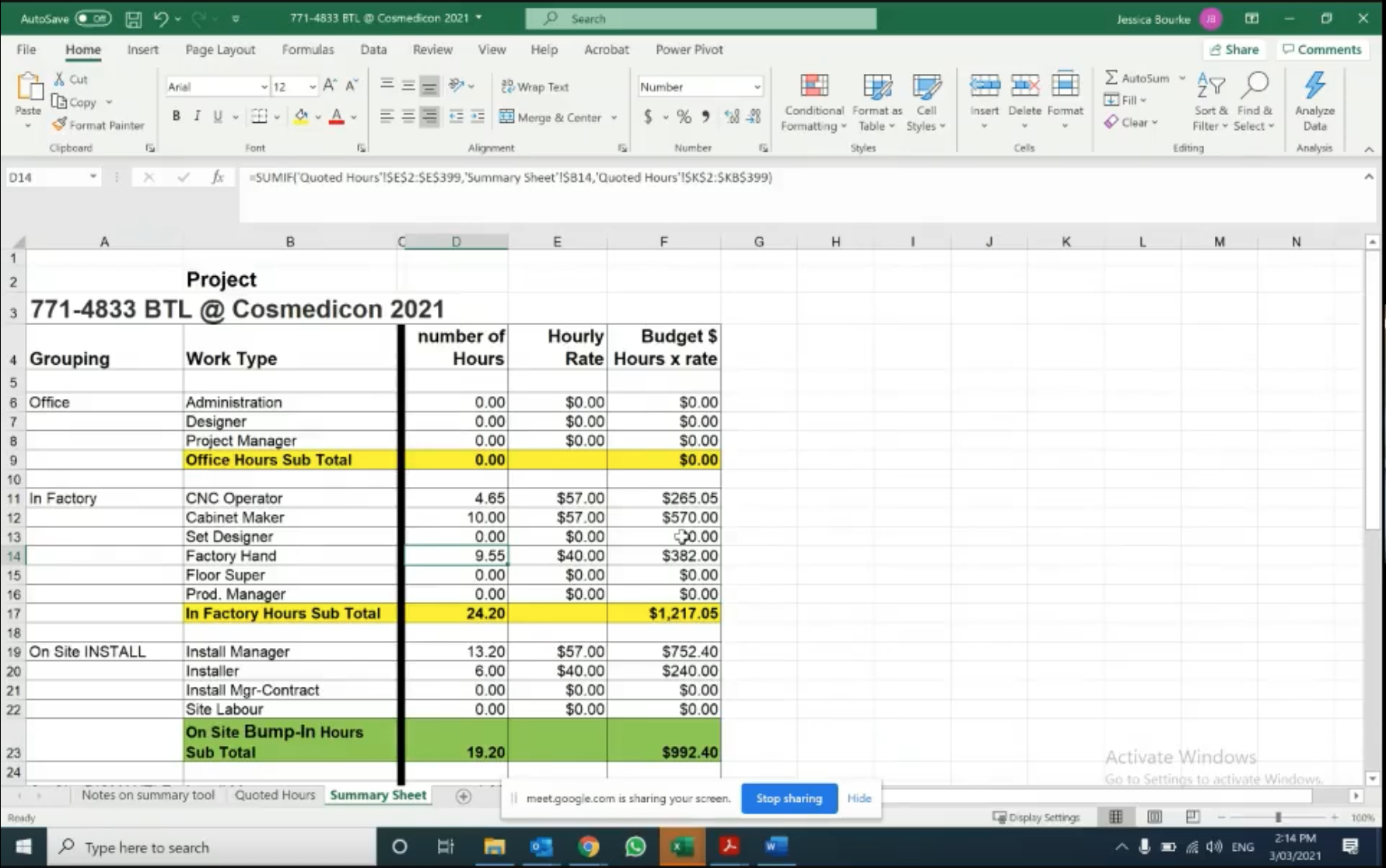Expand the Sort & Filter menu
Screen dimensions: 1386x868
pos(1210,103)
